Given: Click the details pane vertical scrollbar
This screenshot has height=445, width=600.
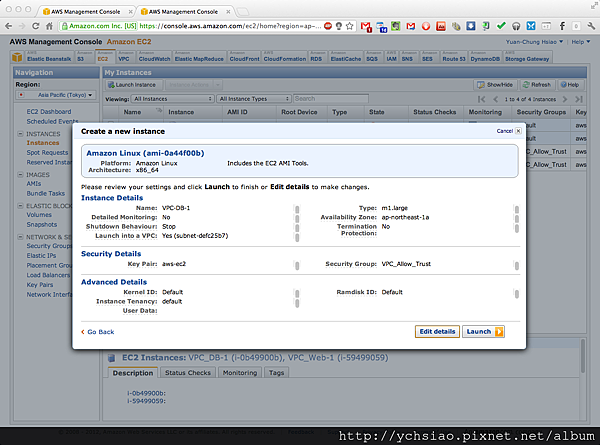Looking at the screenshot, I should click(x=582, y=356).
